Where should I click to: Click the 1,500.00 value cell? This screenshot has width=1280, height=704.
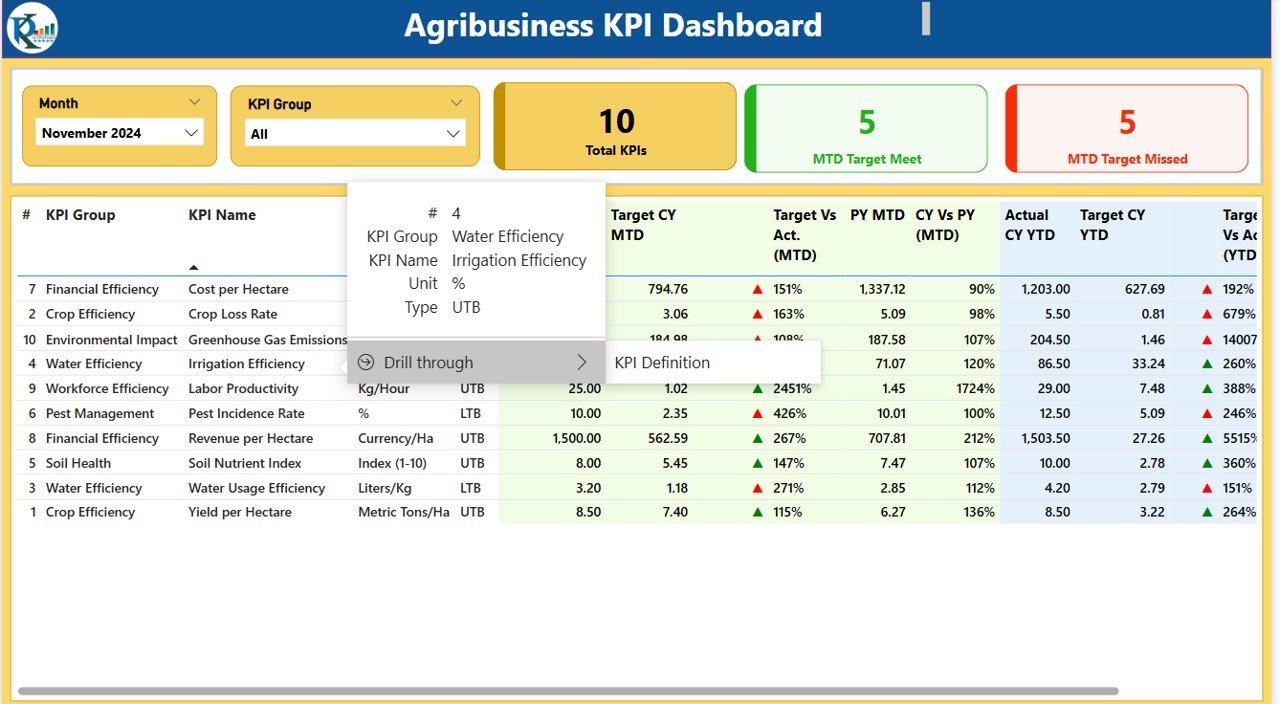tap(577, 439)
